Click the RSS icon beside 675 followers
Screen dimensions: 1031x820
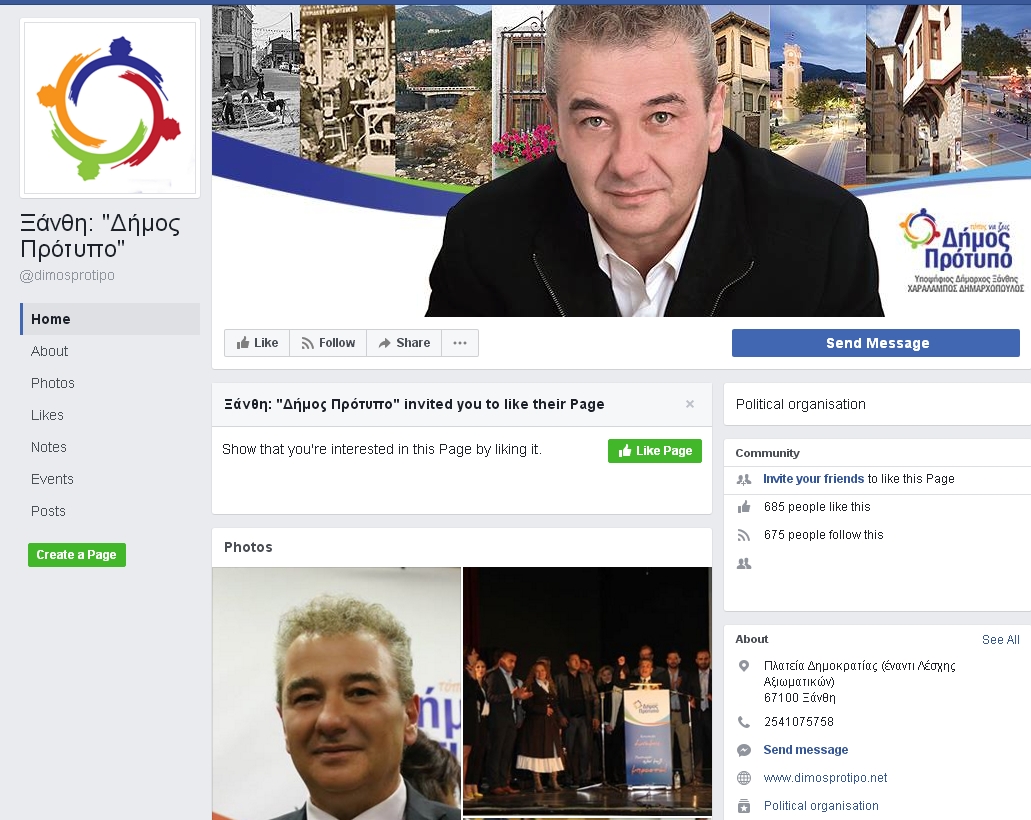[x=744, y=535]
